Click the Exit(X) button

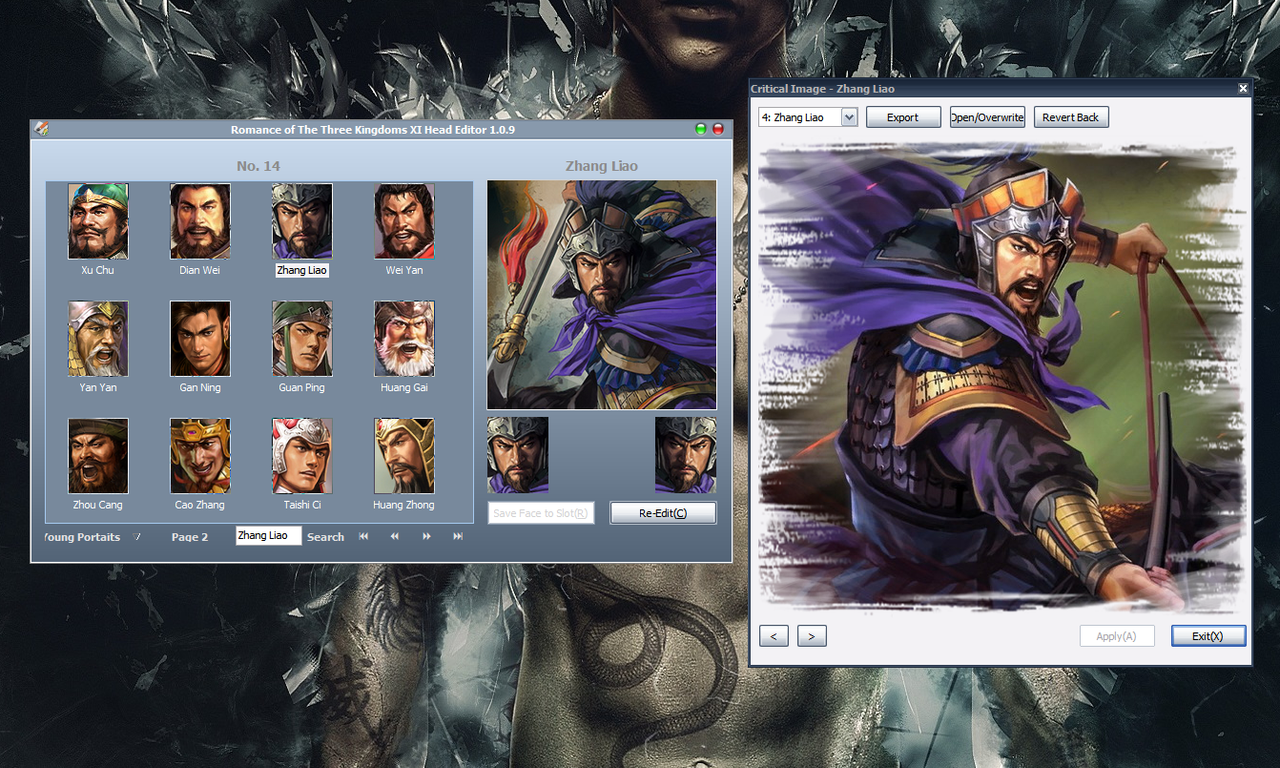click(1209, 636)
